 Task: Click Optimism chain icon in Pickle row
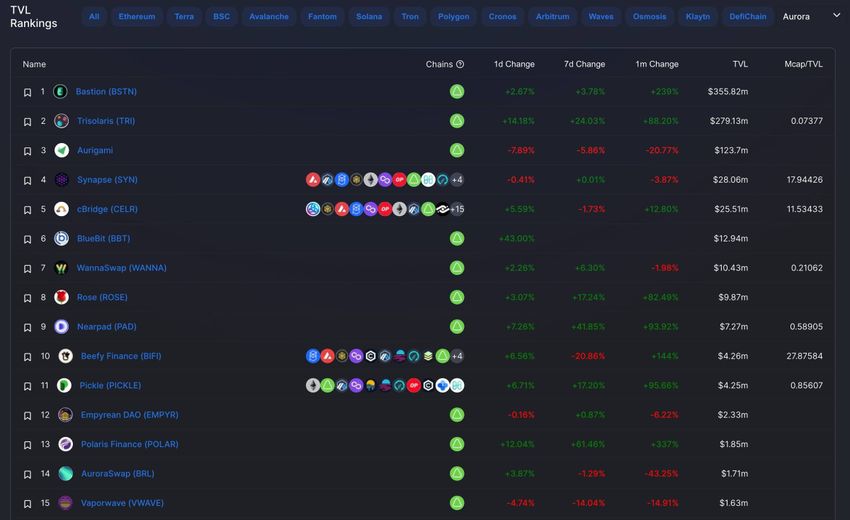tap(414, 385)
